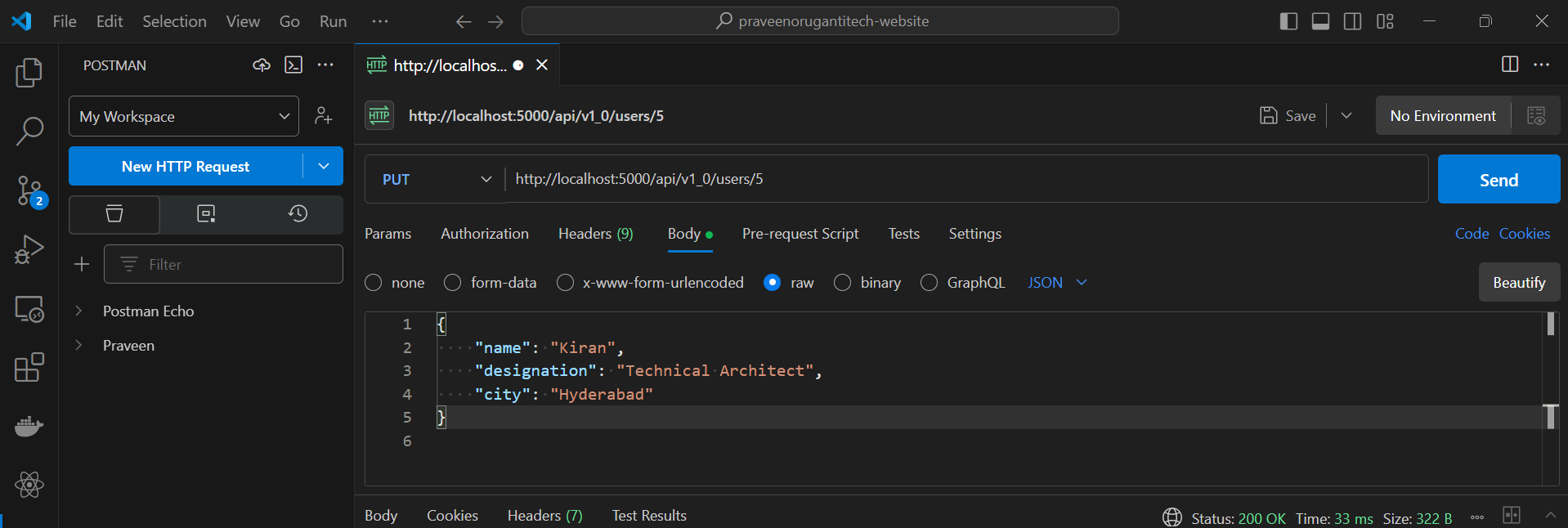This screenshot has width=1568, height=528.
Task: Open the Docker view icon
Action: (29, 427)
